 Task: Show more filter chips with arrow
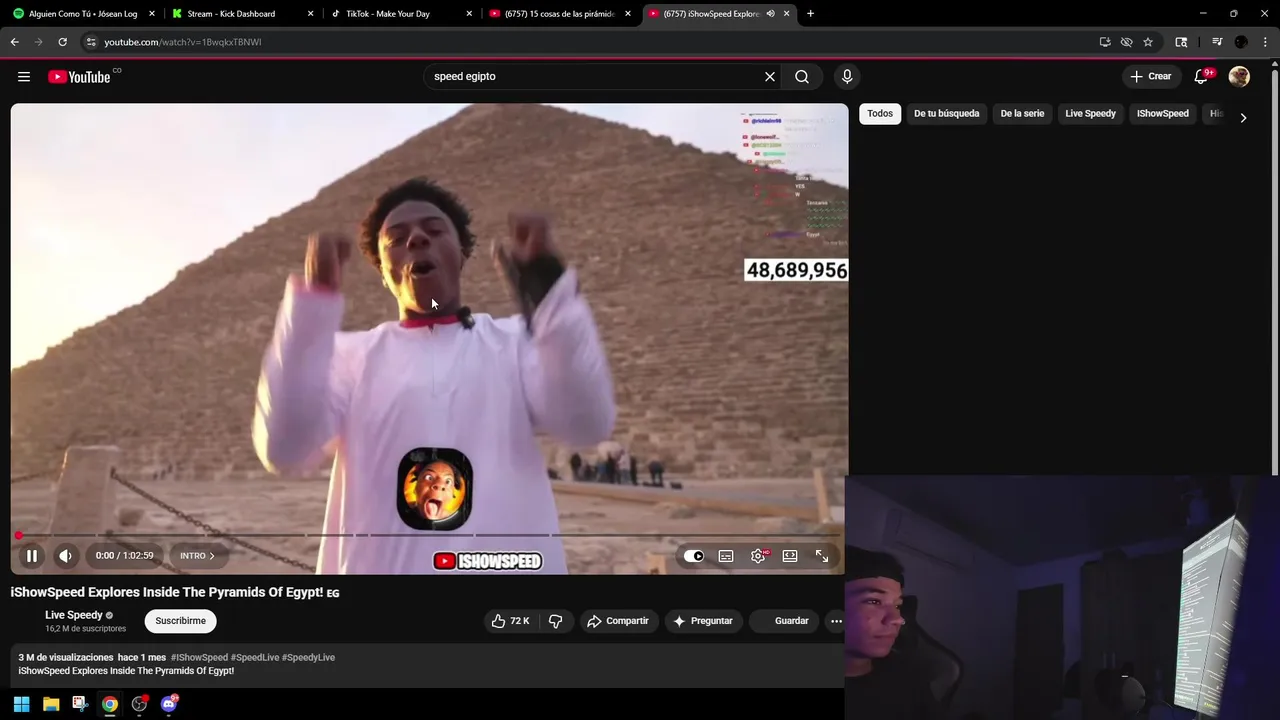pos(1243,118)
